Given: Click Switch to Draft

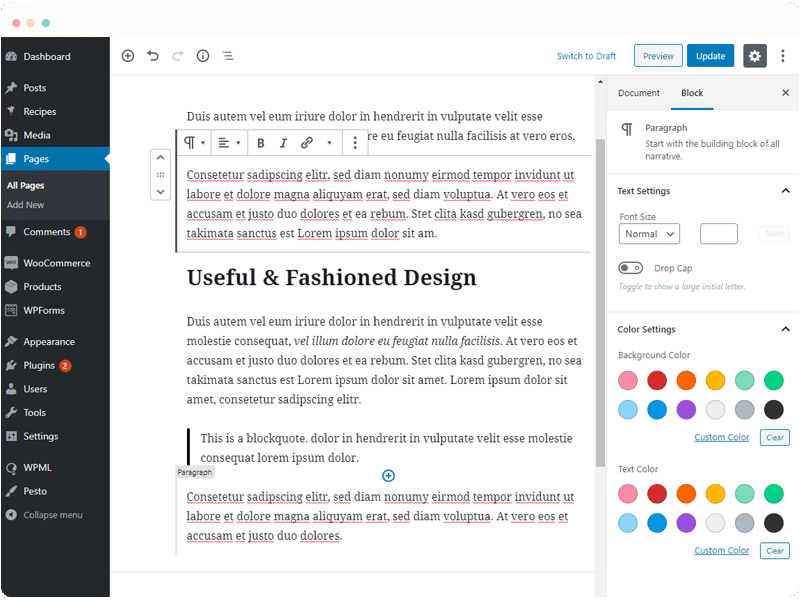Looking at the screenshot, I should [x=586, y=56].
